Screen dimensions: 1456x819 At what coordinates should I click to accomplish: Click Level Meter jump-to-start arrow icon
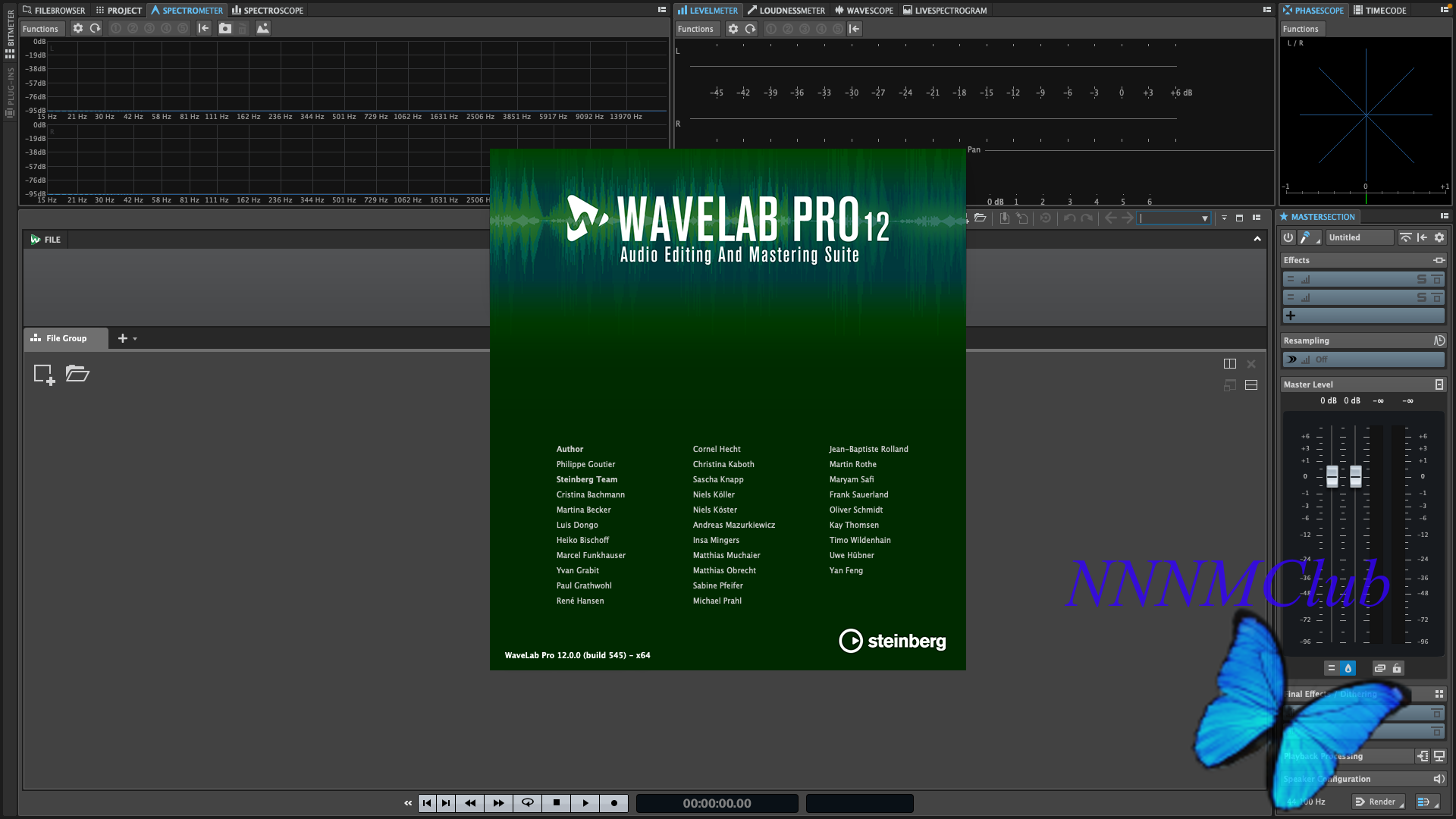tap(854, 29)
